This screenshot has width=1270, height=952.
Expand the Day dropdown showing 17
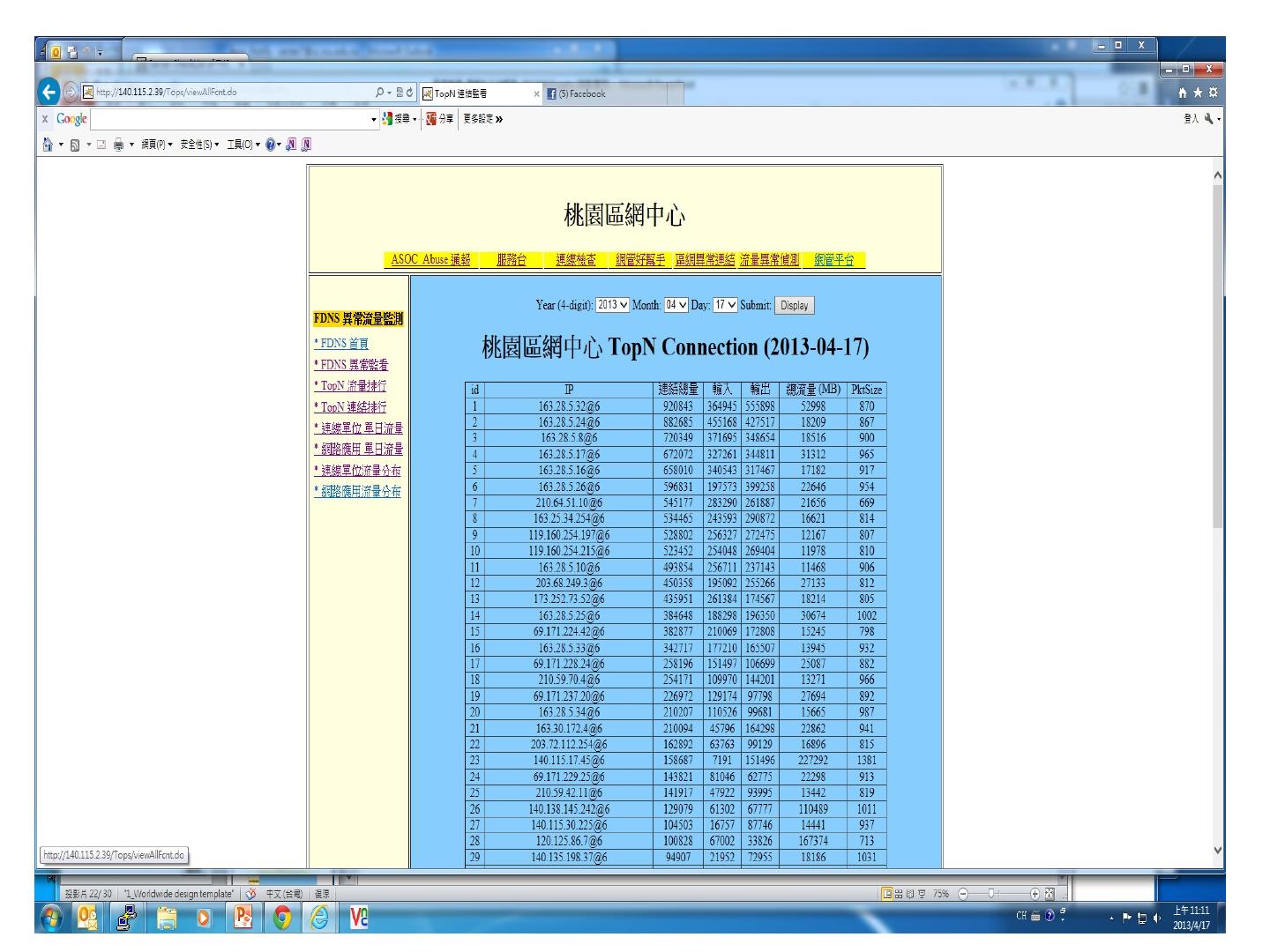pos(724,305)
